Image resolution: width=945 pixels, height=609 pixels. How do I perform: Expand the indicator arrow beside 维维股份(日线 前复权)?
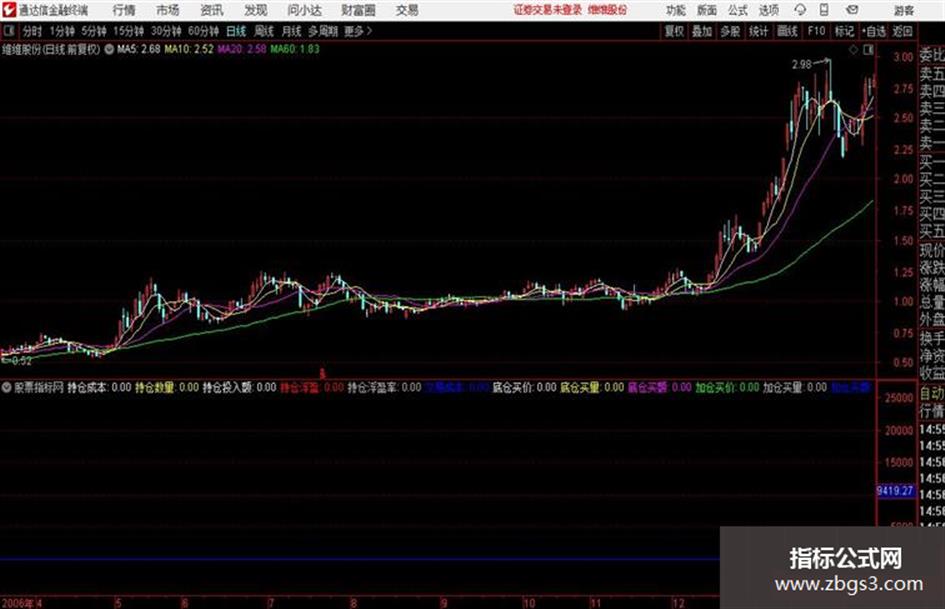(109, 49)
